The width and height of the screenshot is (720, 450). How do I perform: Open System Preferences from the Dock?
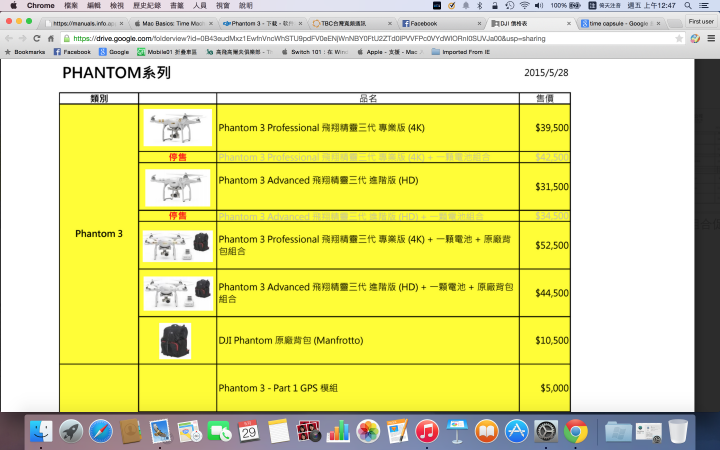point(546,431)
